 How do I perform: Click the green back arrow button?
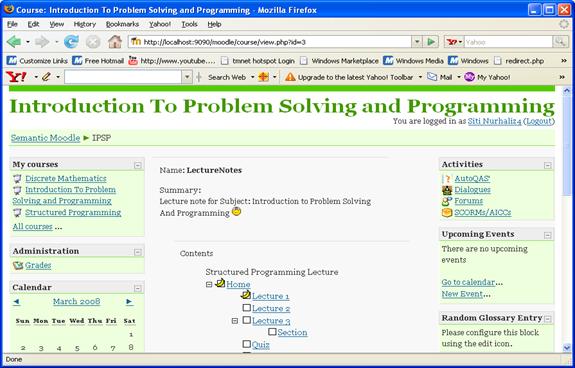(14, 42)
